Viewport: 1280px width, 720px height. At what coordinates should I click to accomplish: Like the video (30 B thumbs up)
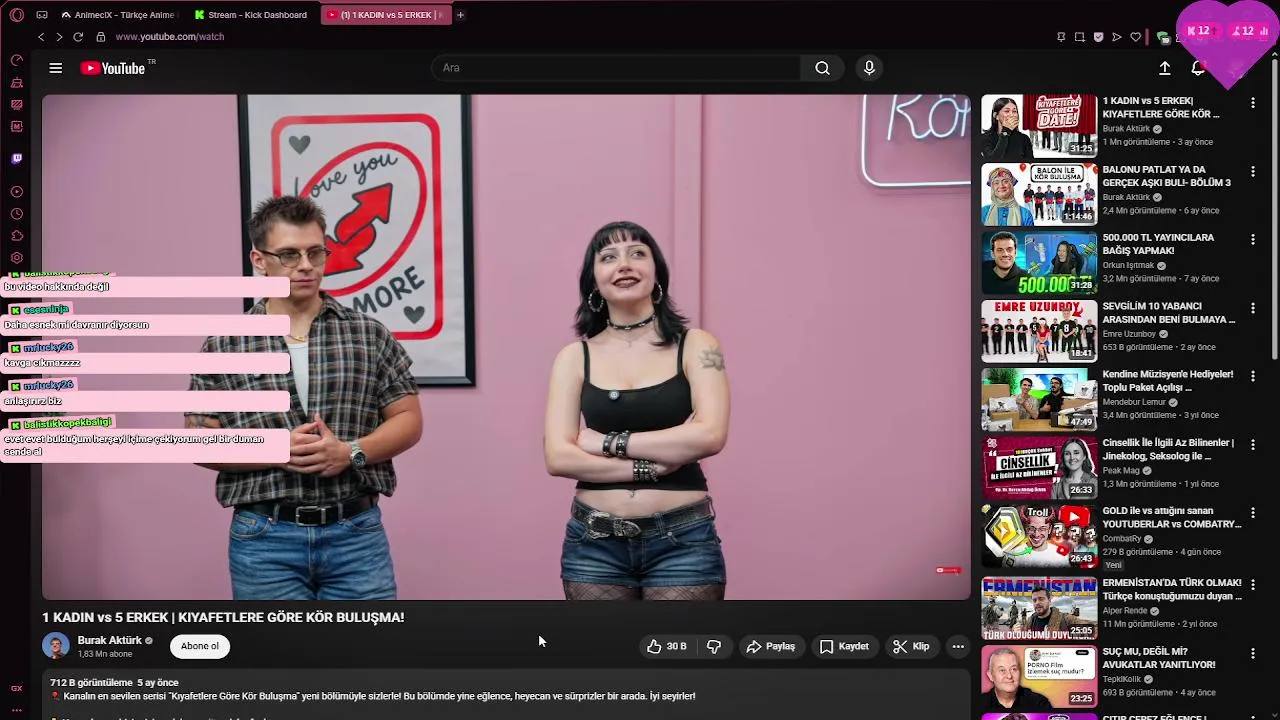click(666, 647)
